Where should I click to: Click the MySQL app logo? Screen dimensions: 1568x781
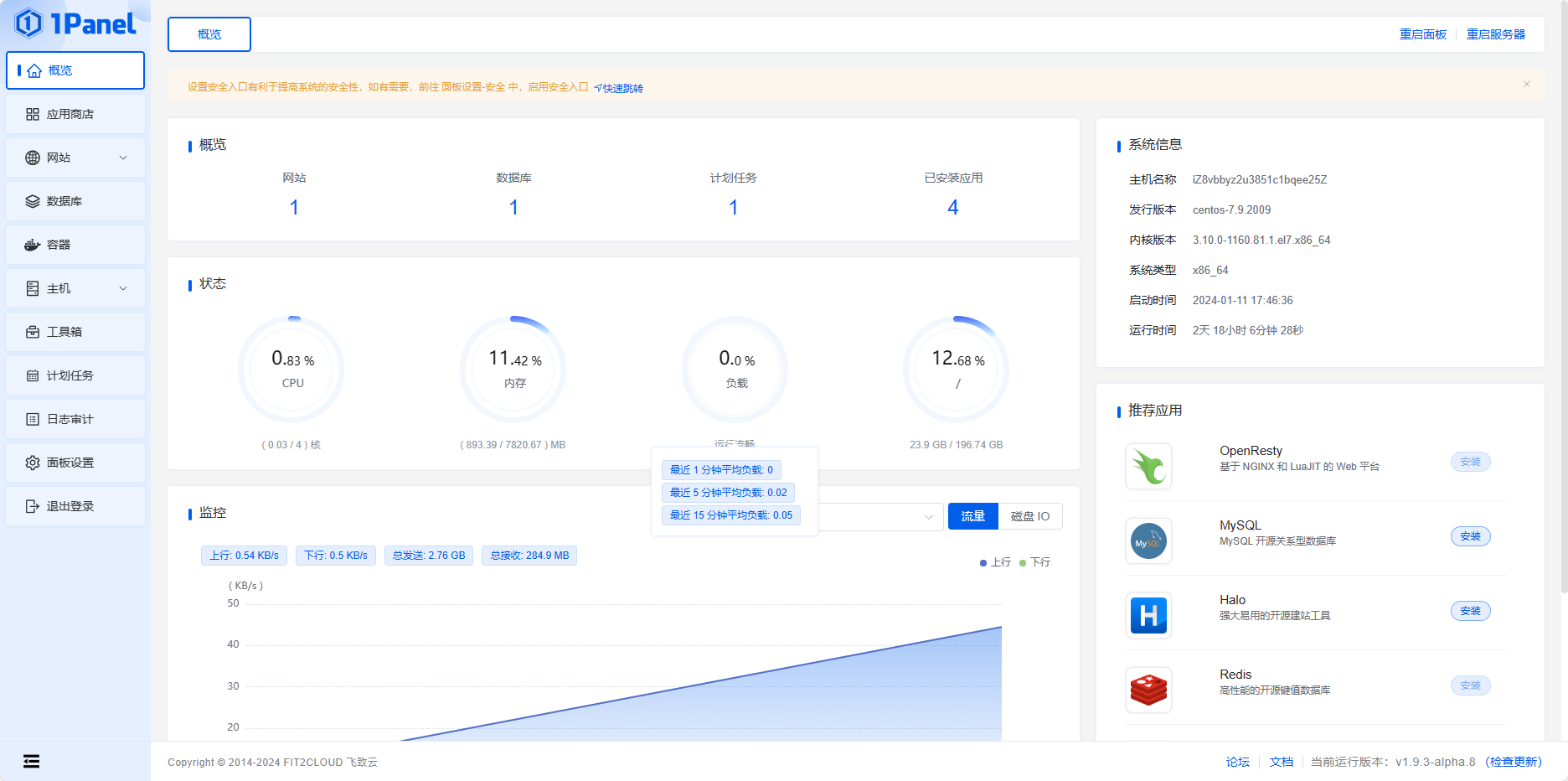click(x=1148, y=540)
